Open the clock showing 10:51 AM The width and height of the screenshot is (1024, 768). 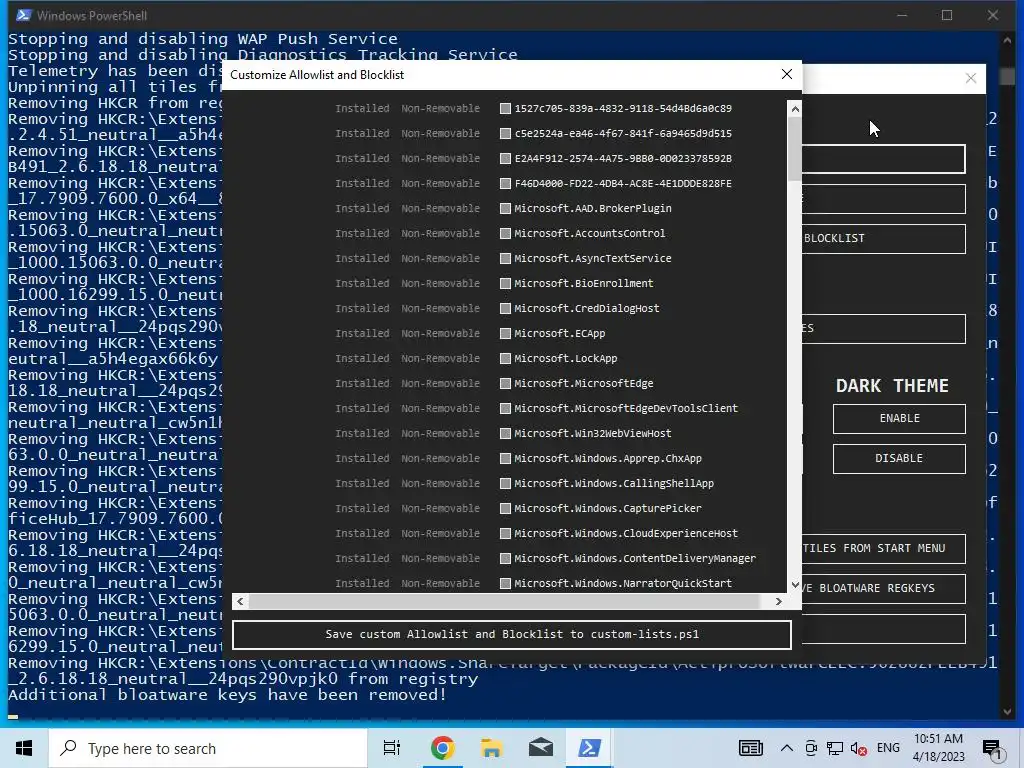coord(938,748)
